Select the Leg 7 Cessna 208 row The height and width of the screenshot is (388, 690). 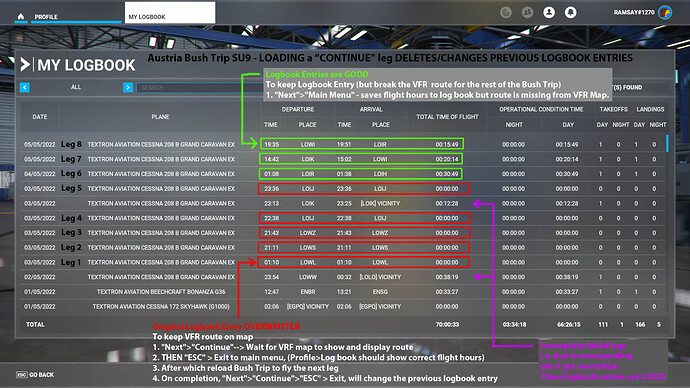343,159
